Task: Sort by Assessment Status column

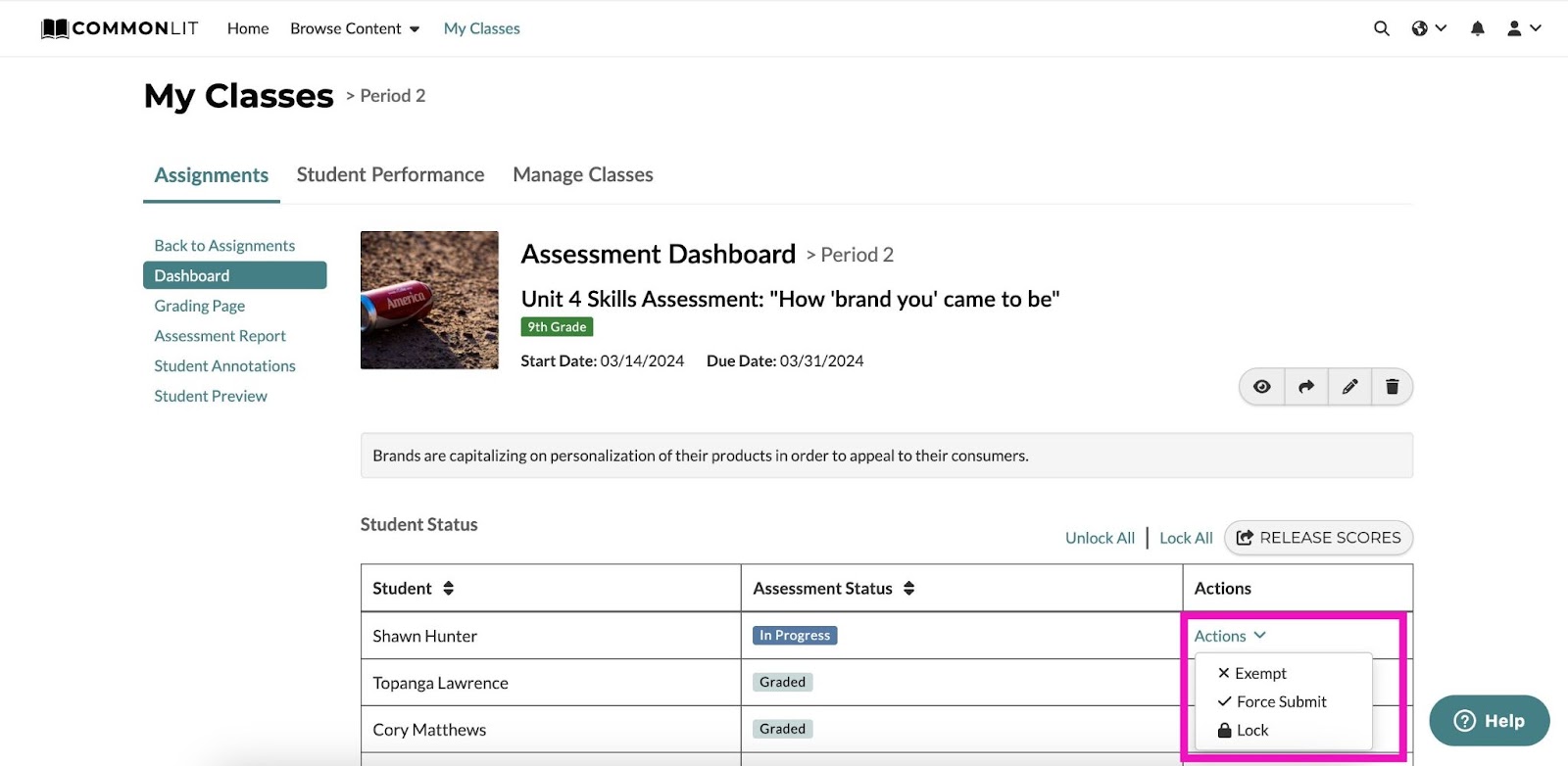Action: tap(908, 589)
